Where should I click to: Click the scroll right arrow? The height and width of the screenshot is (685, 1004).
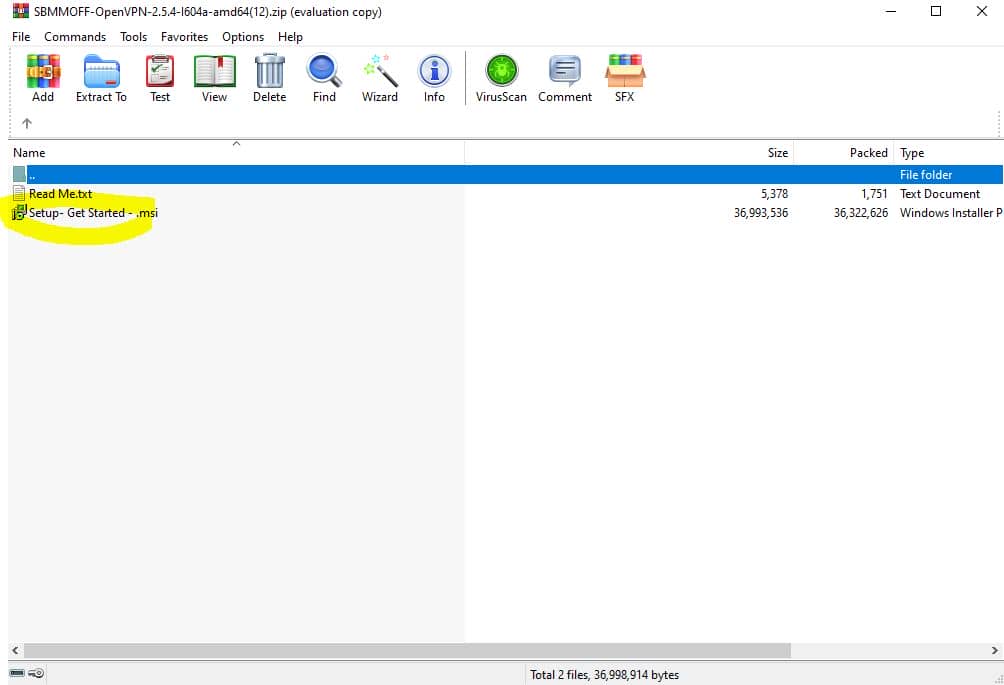994,650
